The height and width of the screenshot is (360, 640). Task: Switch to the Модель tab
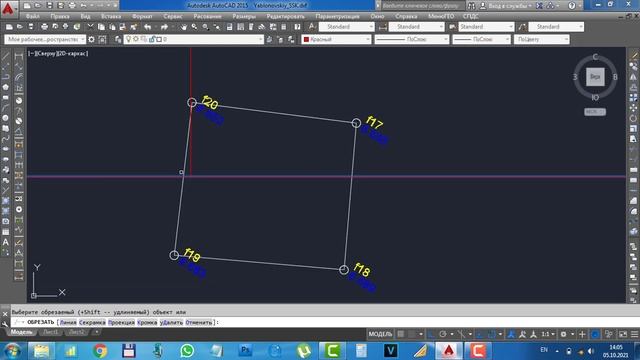click(x=21, y=332)
